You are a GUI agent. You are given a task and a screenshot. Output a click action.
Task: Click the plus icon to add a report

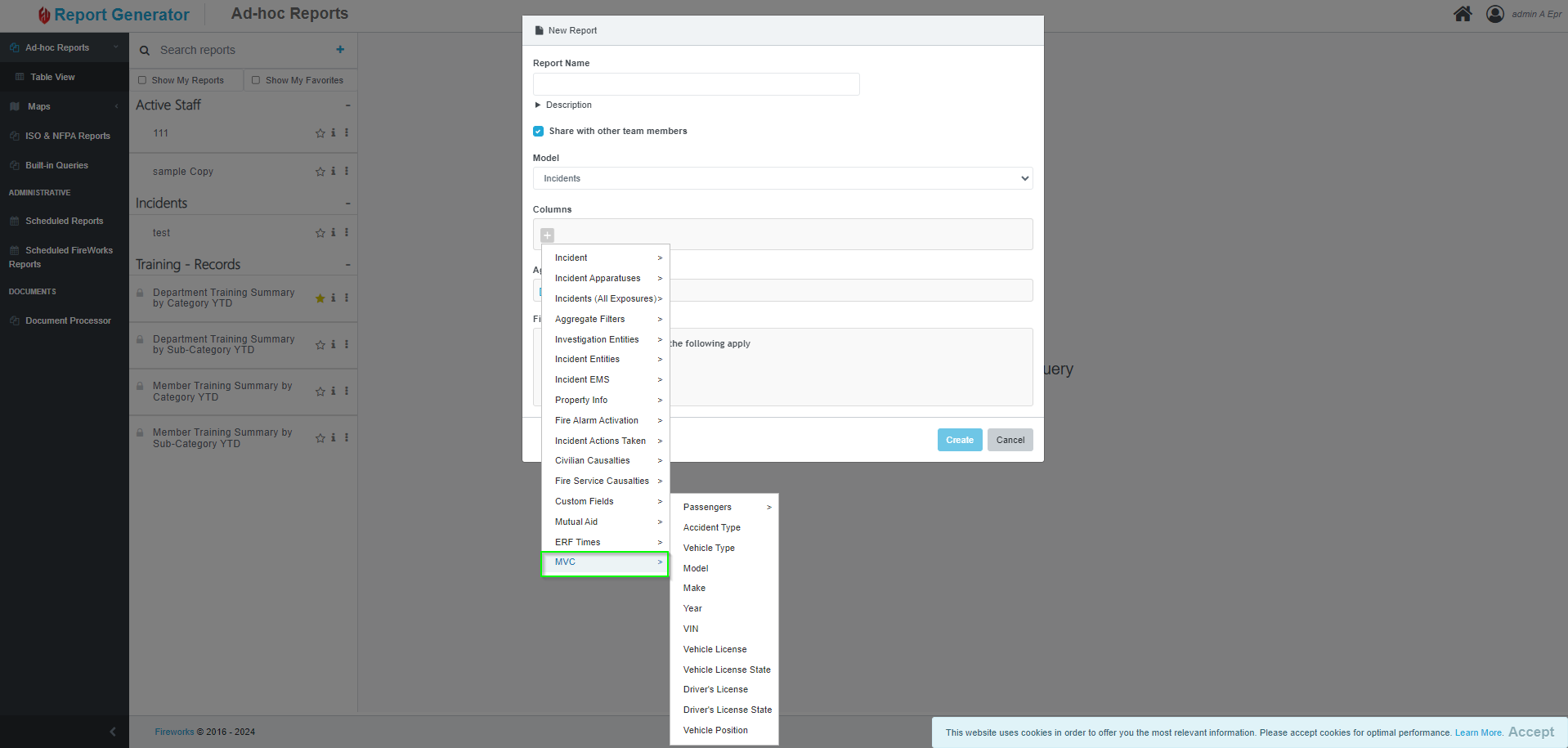[x=340, y=50]
